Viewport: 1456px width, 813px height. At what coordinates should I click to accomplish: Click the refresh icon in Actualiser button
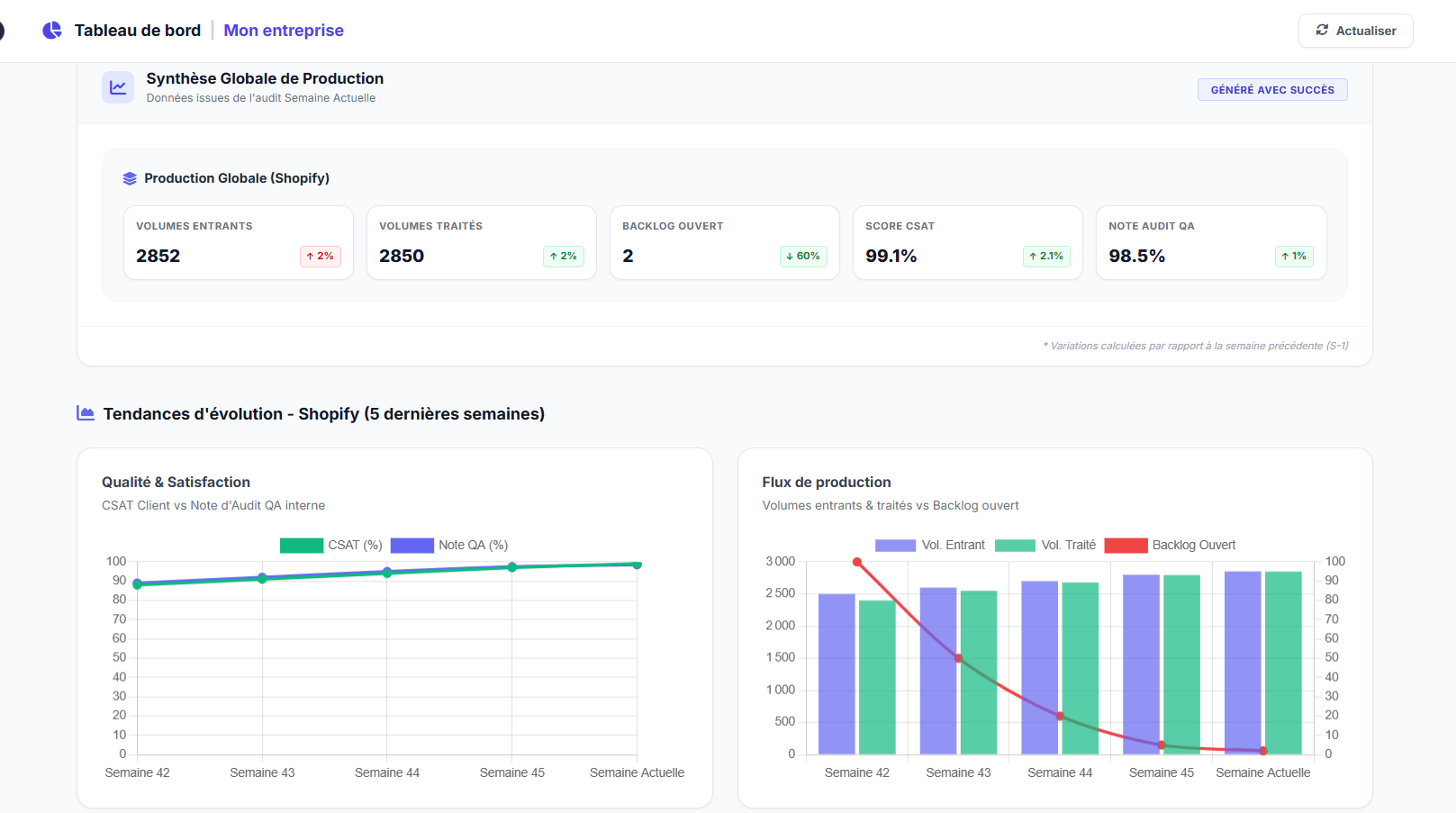coord(1322,31)
